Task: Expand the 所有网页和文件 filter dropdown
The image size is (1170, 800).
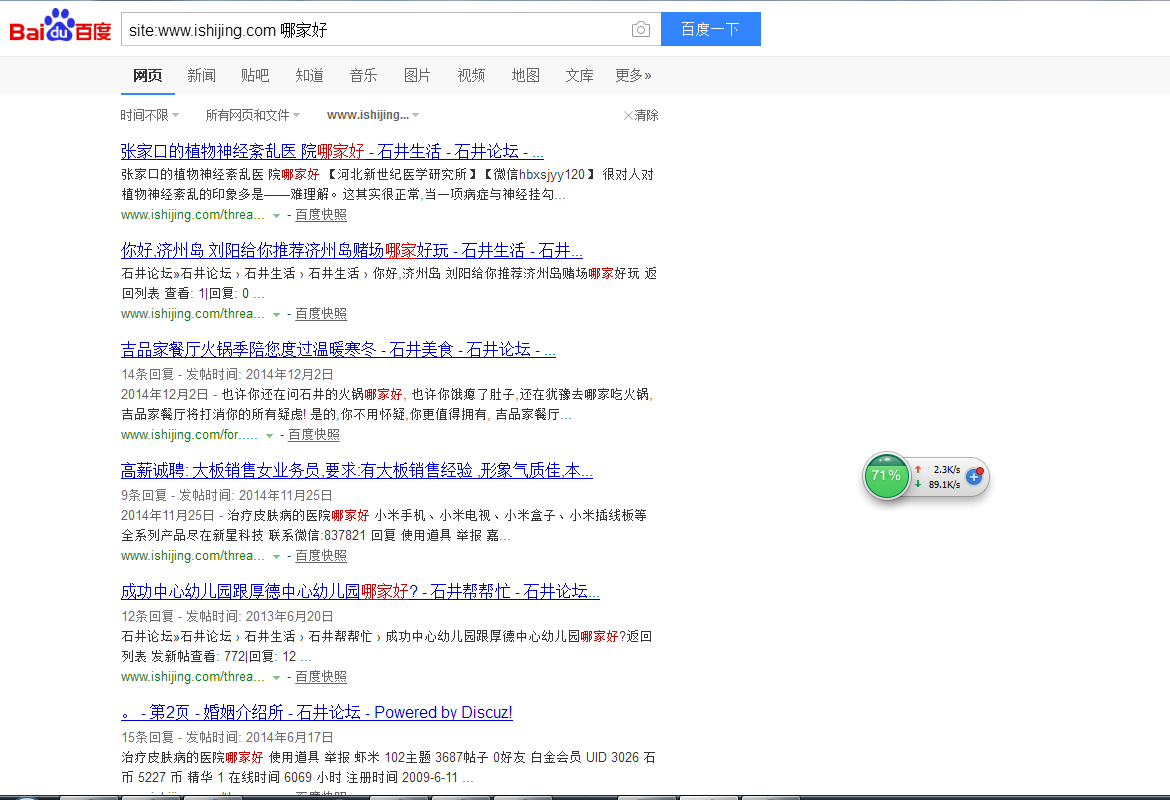Action: pos(252,115)
